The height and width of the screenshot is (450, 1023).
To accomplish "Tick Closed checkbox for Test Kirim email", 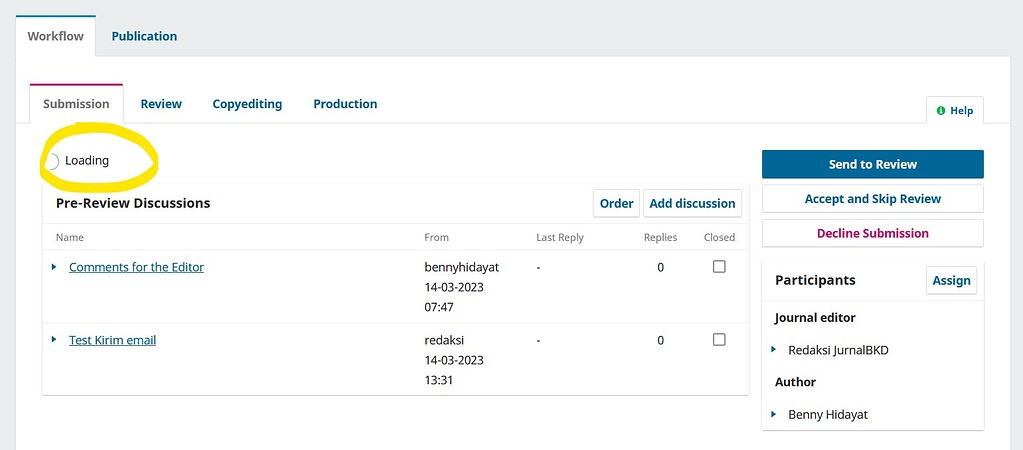I will point(719,340).
